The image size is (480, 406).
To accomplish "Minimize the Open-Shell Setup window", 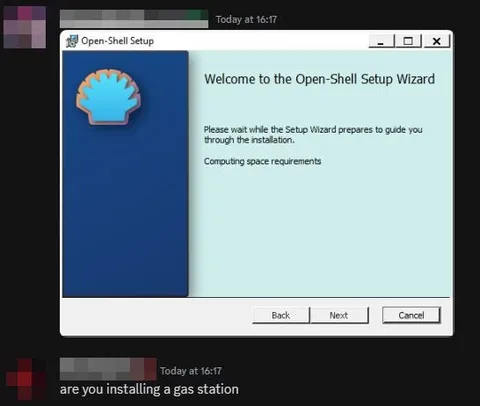I will tap(381, 41).
